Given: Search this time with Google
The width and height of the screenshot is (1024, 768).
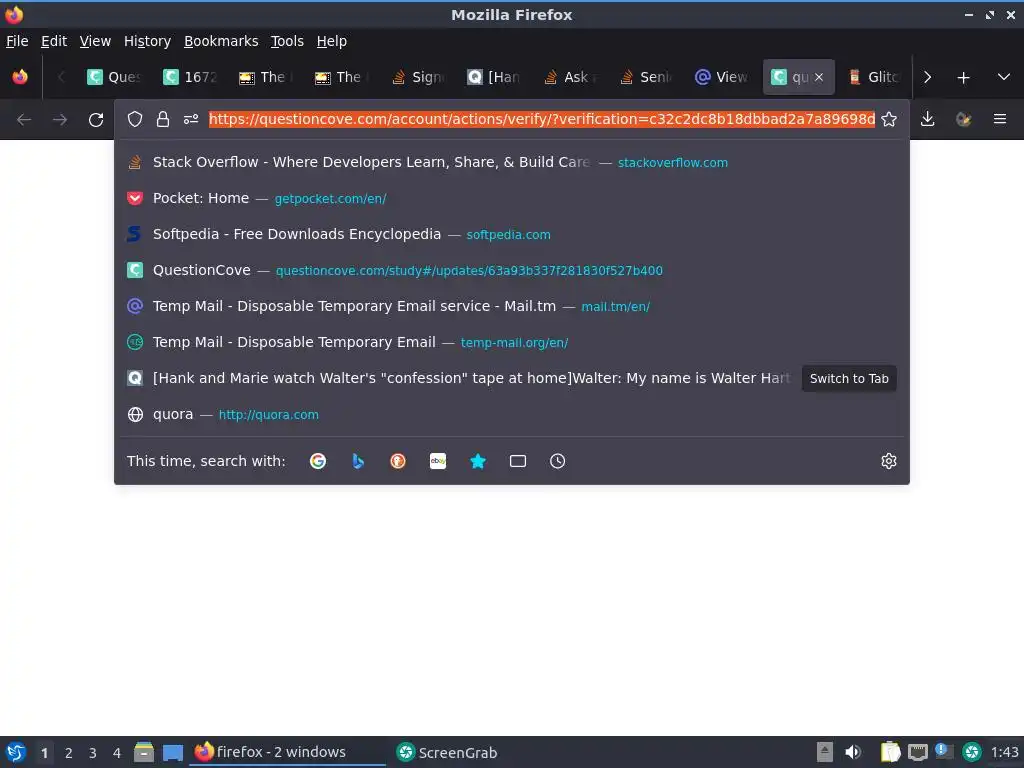Looking at the screenshot, I should click(318, 461).
